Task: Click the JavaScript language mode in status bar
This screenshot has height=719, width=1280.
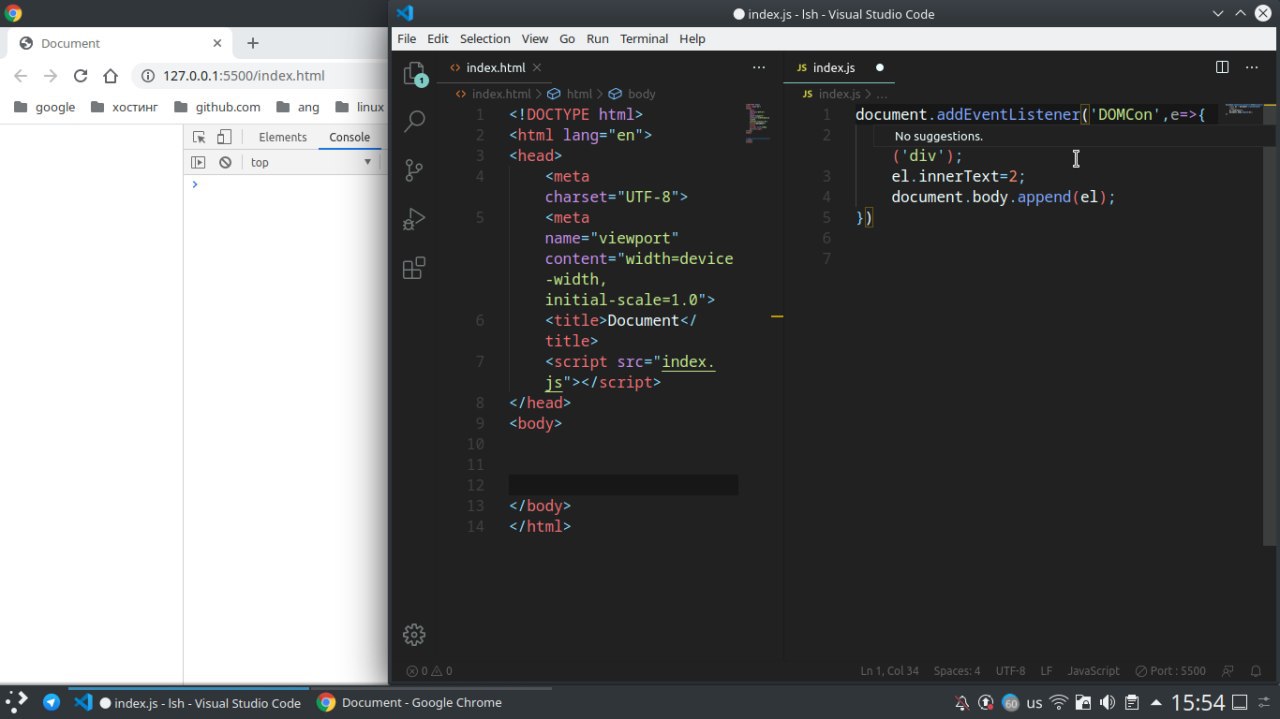Action: tap(1093, 671)
